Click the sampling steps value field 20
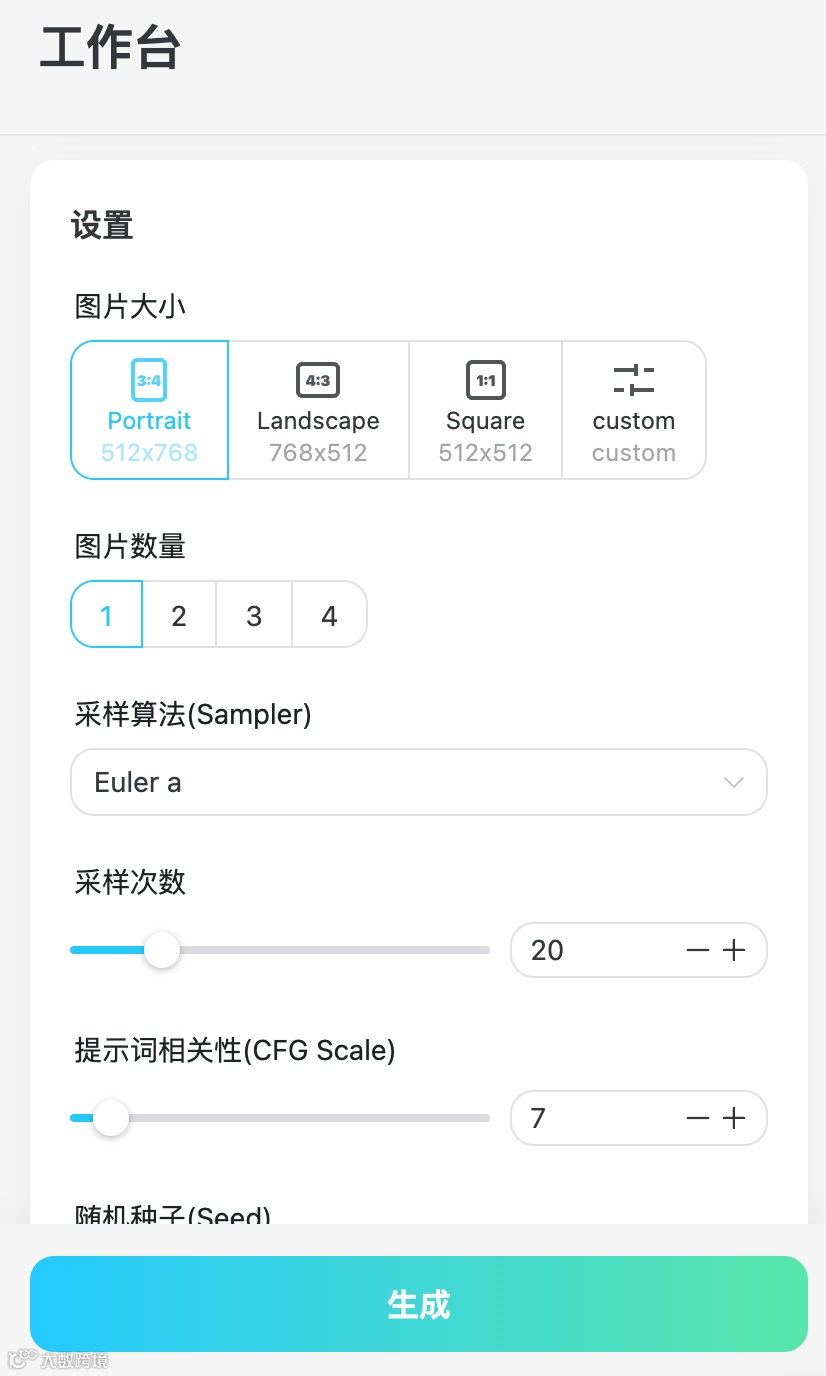The image size is (826, 1376). pos(590,950)
